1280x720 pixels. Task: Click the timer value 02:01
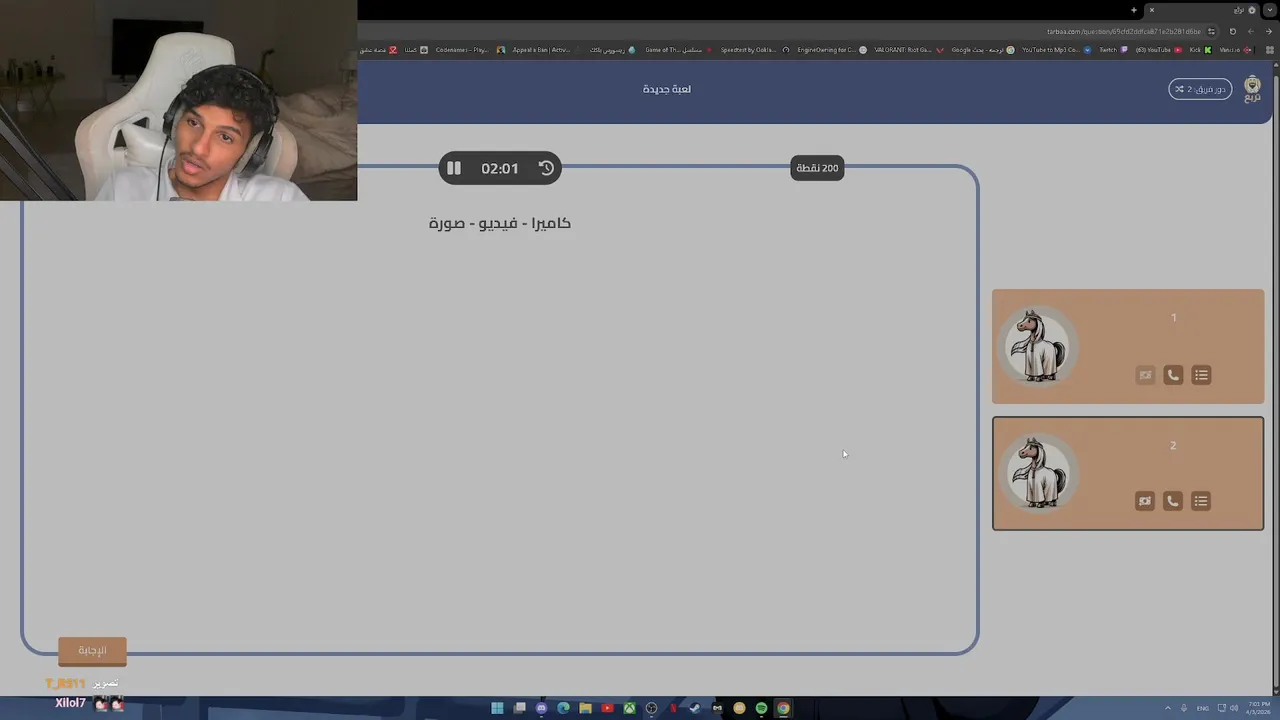pyautogui.click(x=500, y=168)
